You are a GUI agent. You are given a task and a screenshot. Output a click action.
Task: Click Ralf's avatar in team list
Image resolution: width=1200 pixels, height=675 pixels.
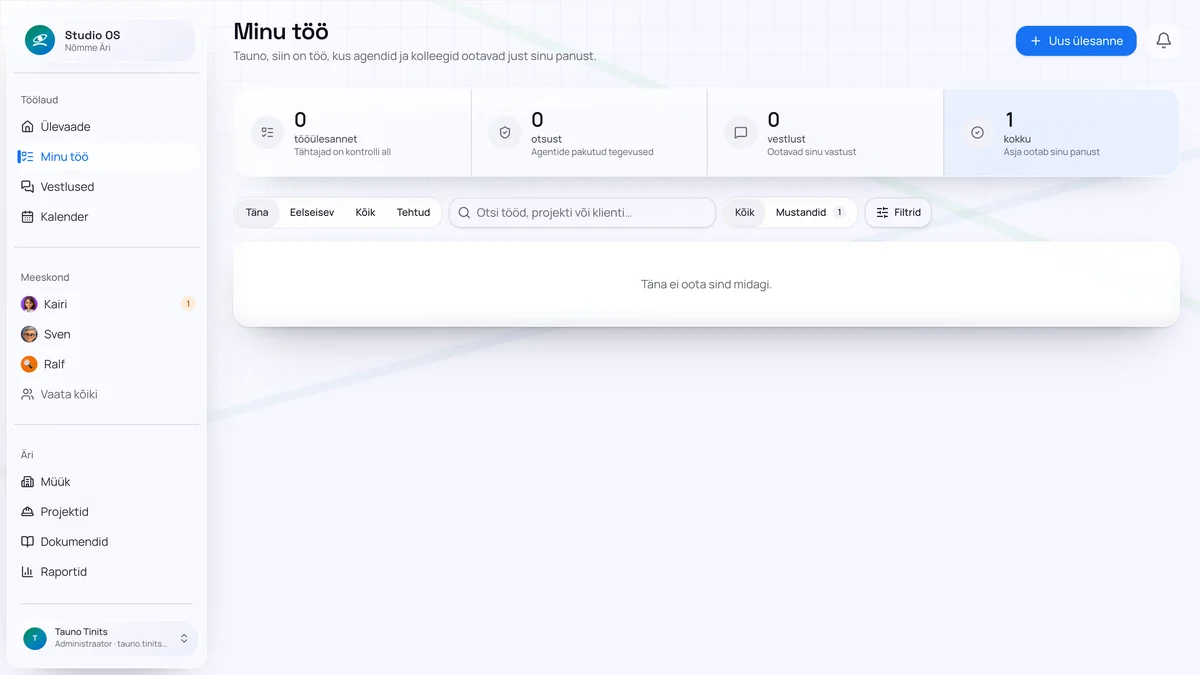29,364
